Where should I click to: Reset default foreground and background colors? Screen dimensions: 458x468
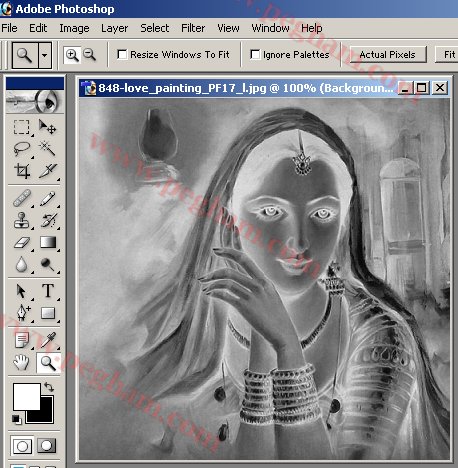click(x=16, y=419)
